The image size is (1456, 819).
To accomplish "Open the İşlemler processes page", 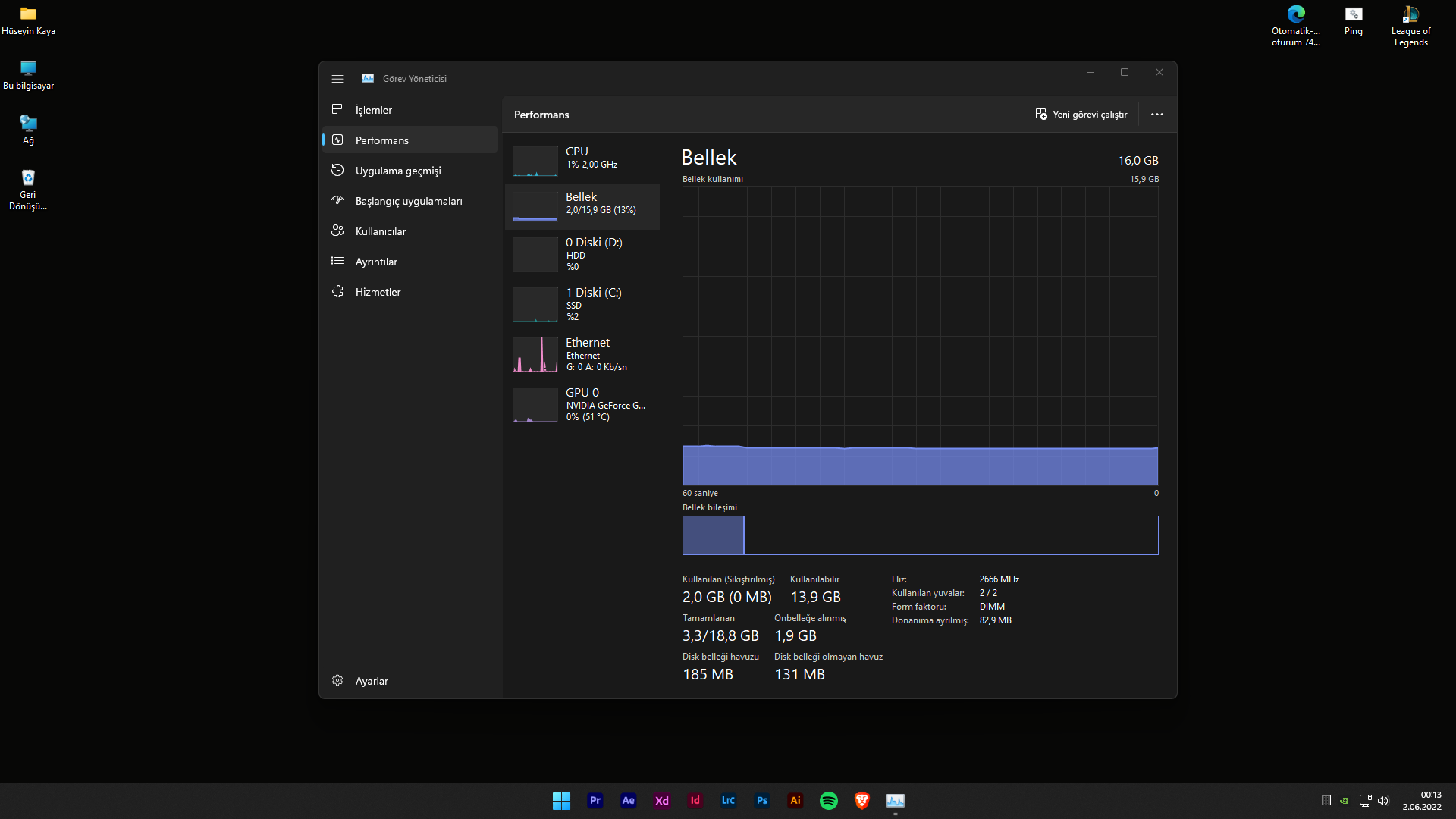I will [373, 110].
